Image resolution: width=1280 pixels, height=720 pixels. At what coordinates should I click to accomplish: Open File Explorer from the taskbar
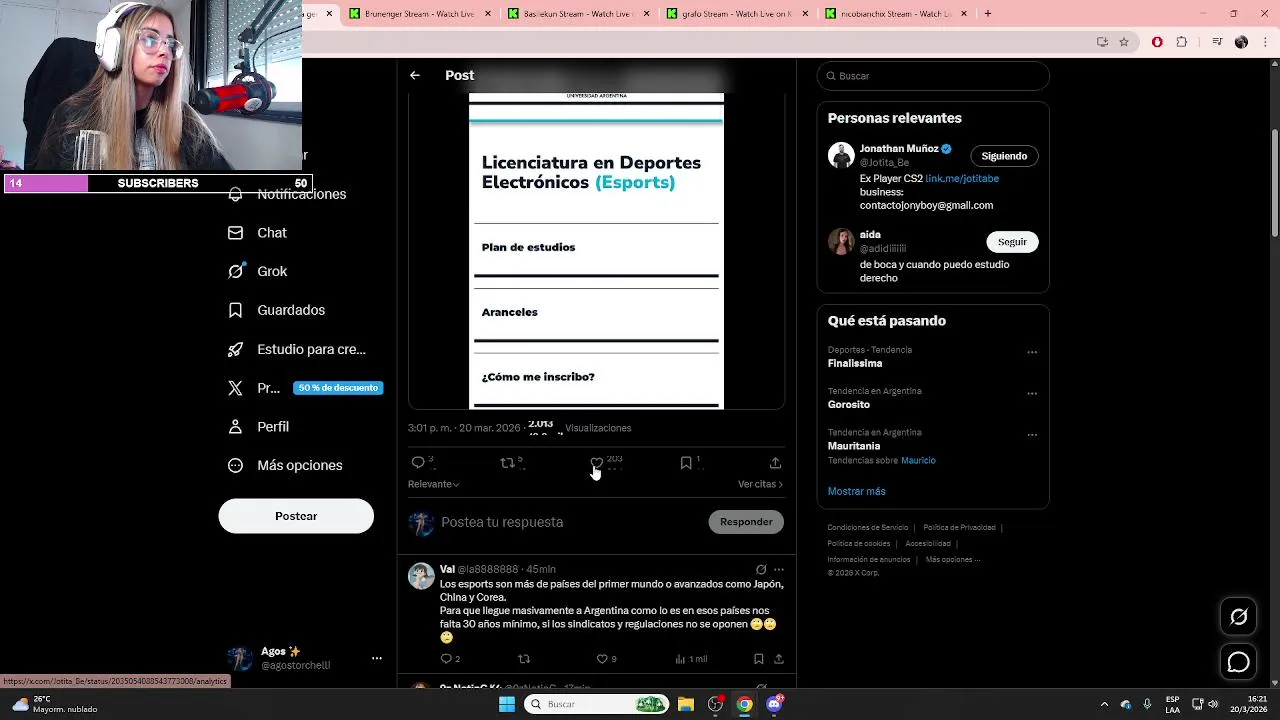coord(686,704)
